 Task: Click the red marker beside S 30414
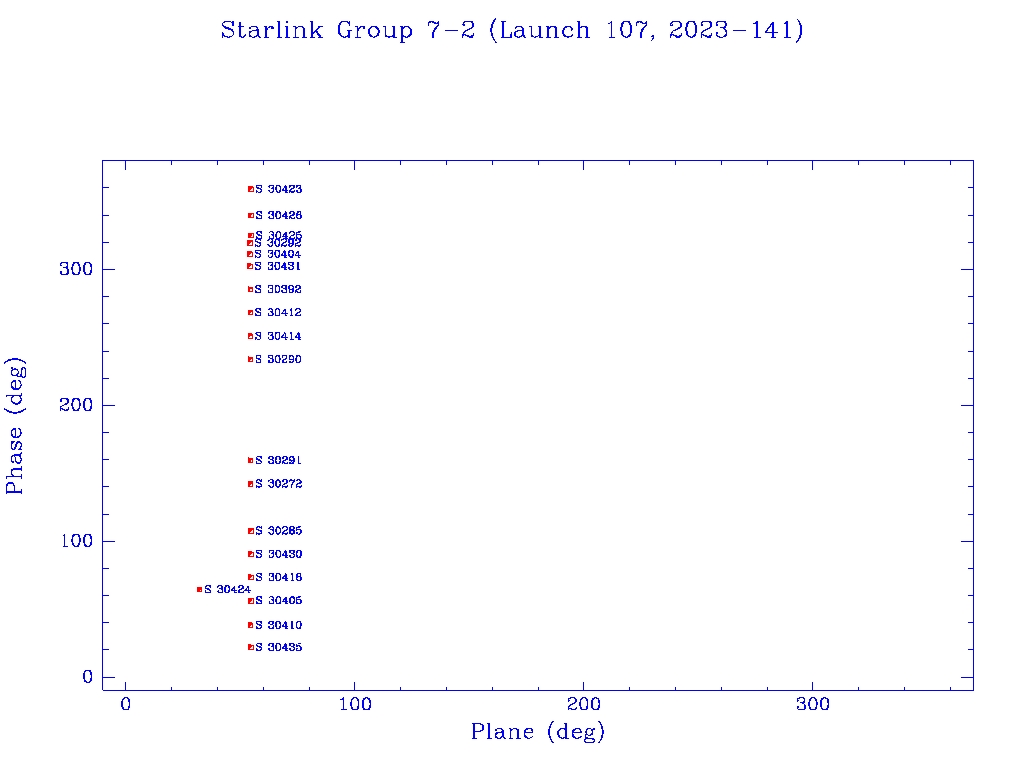[250, 336]
